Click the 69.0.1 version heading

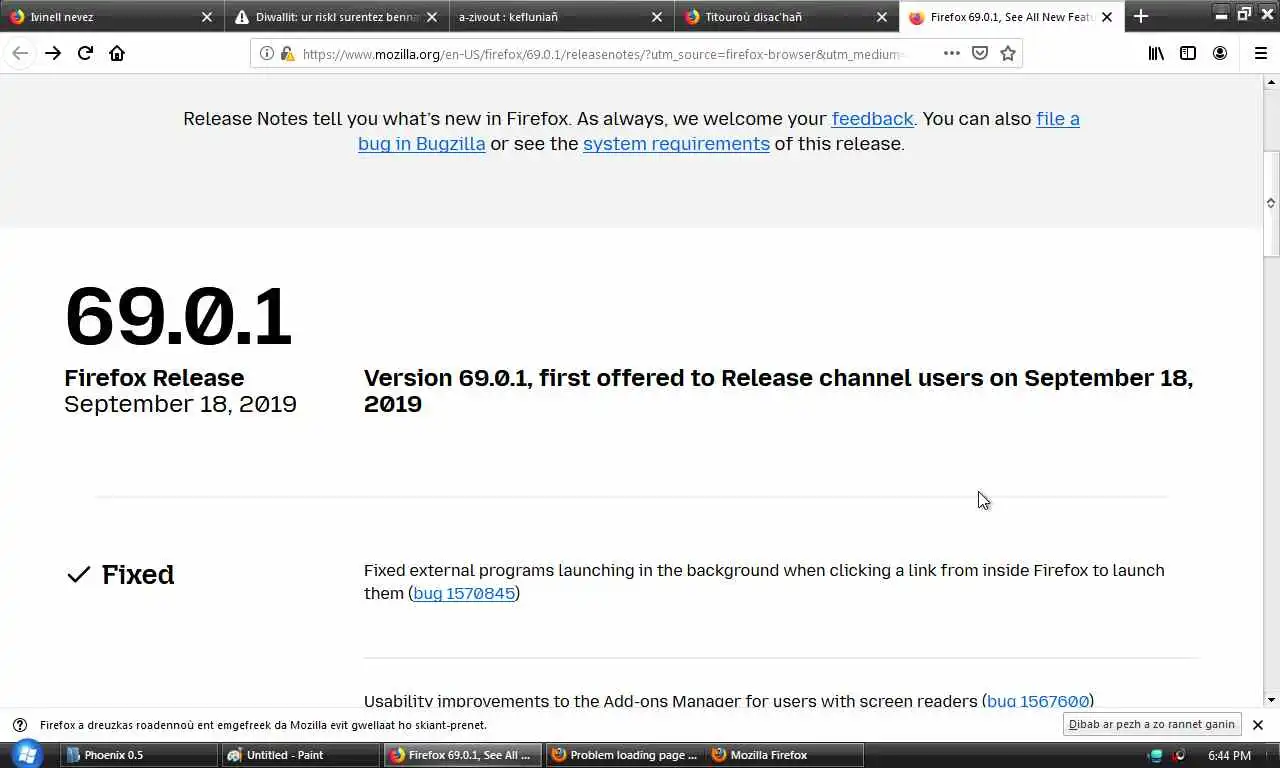[x=178, y=317]
